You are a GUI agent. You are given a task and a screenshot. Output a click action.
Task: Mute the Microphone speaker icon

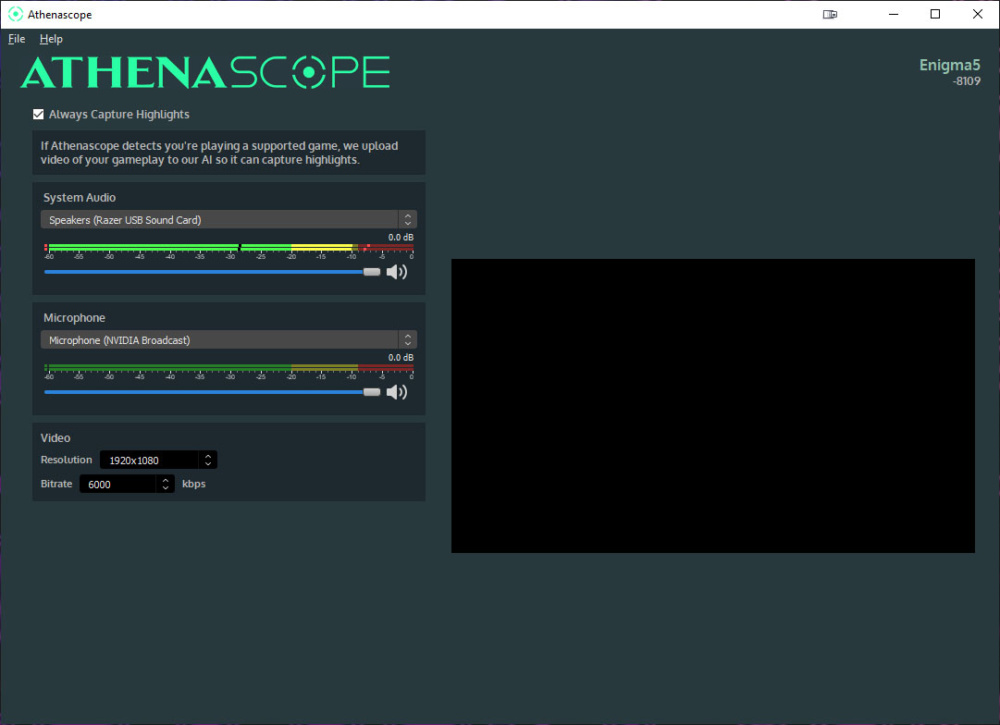397,392
